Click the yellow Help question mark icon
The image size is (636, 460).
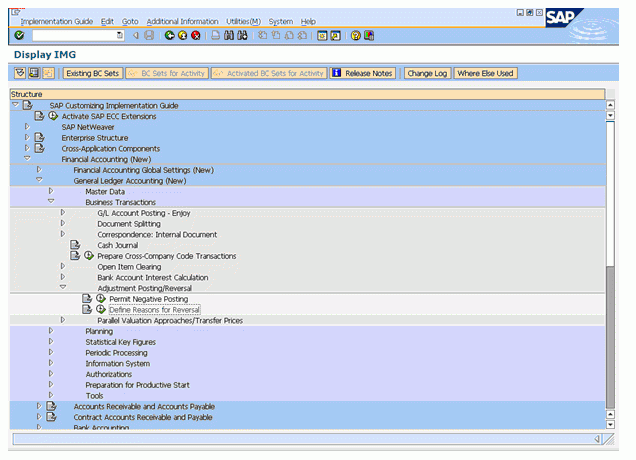(x=356, y=36)
